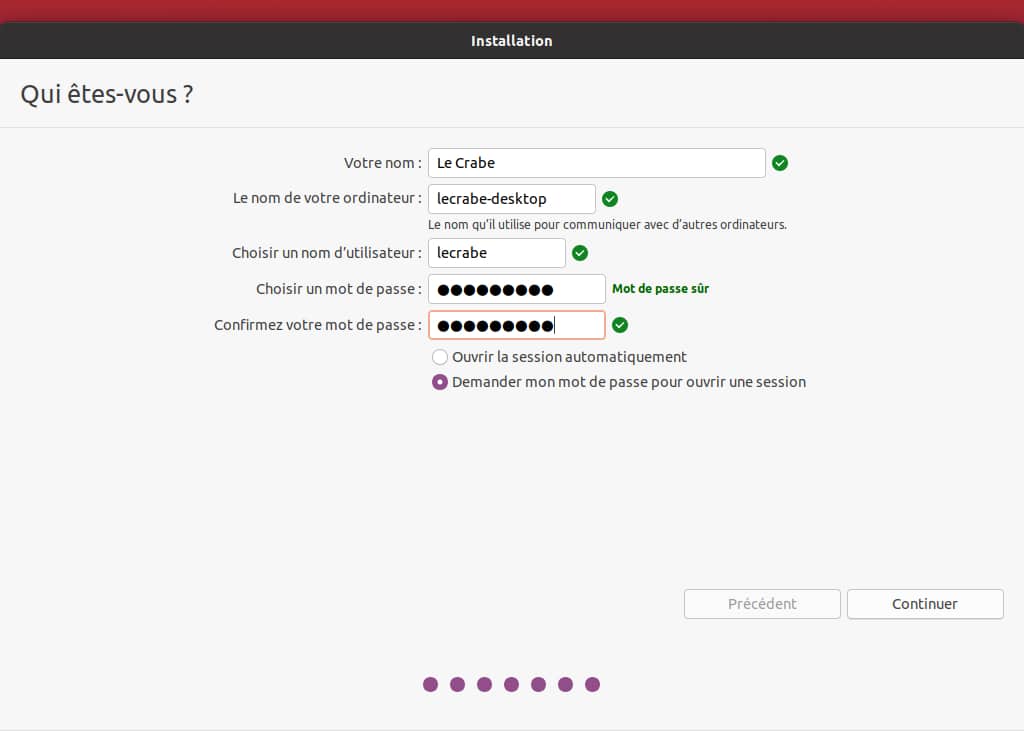Select 'Ouvrir la session automatiquement' option
This screenshot has height=731, width=1024.
[x=440, y=357]
